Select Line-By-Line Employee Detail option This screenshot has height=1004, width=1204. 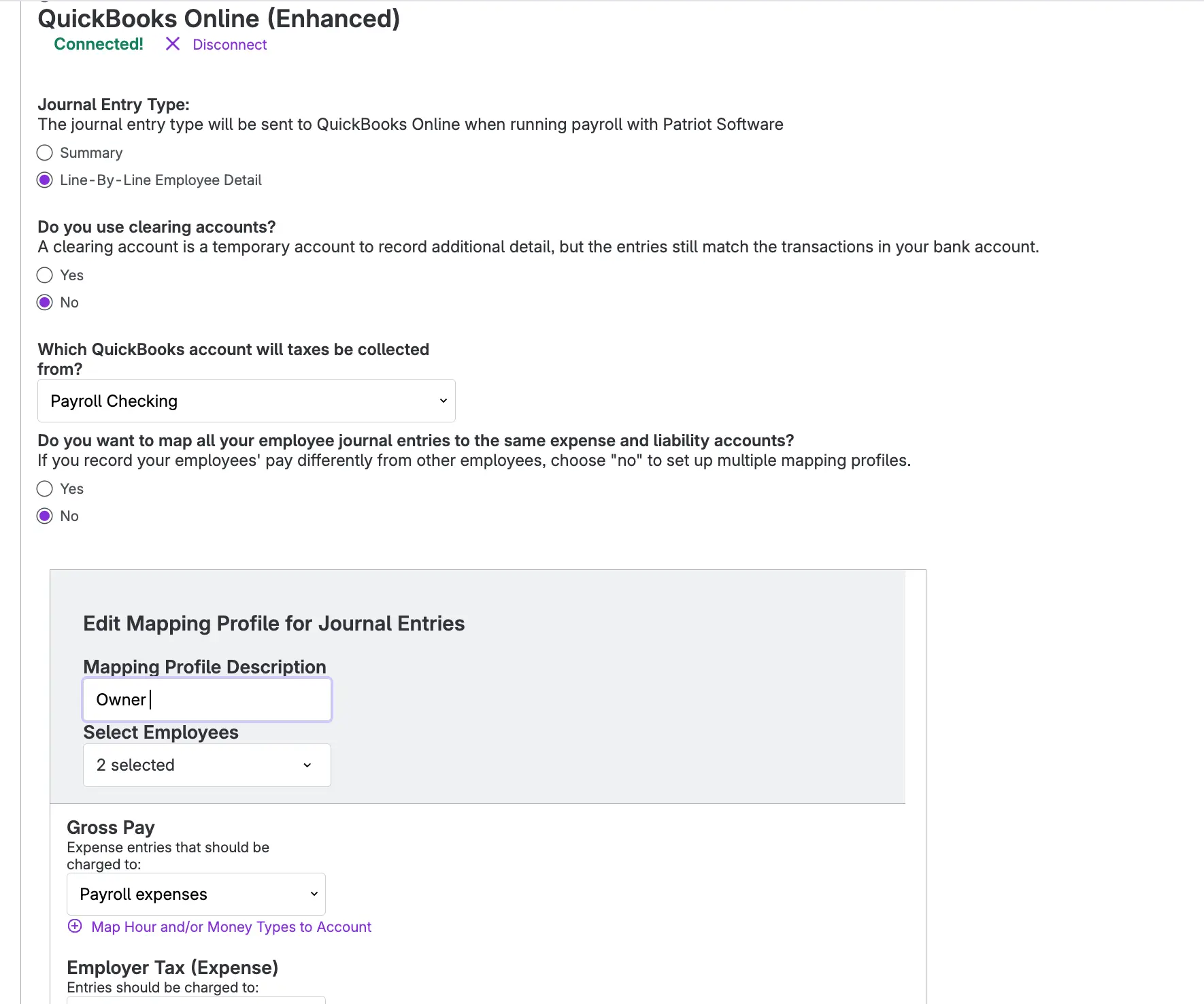point(45,180)
